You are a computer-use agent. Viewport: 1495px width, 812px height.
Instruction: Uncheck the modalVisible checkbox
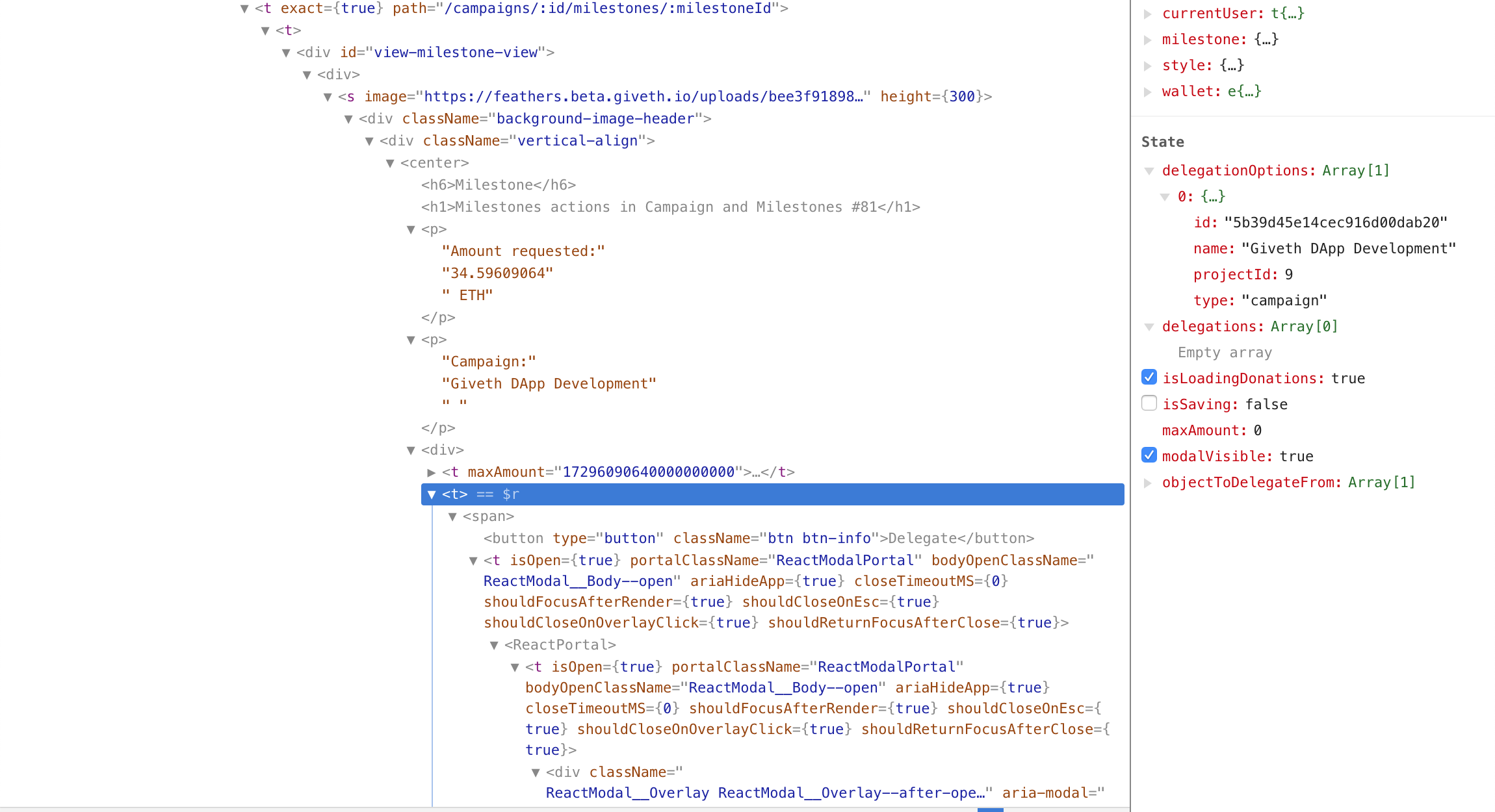(1149, 455)
